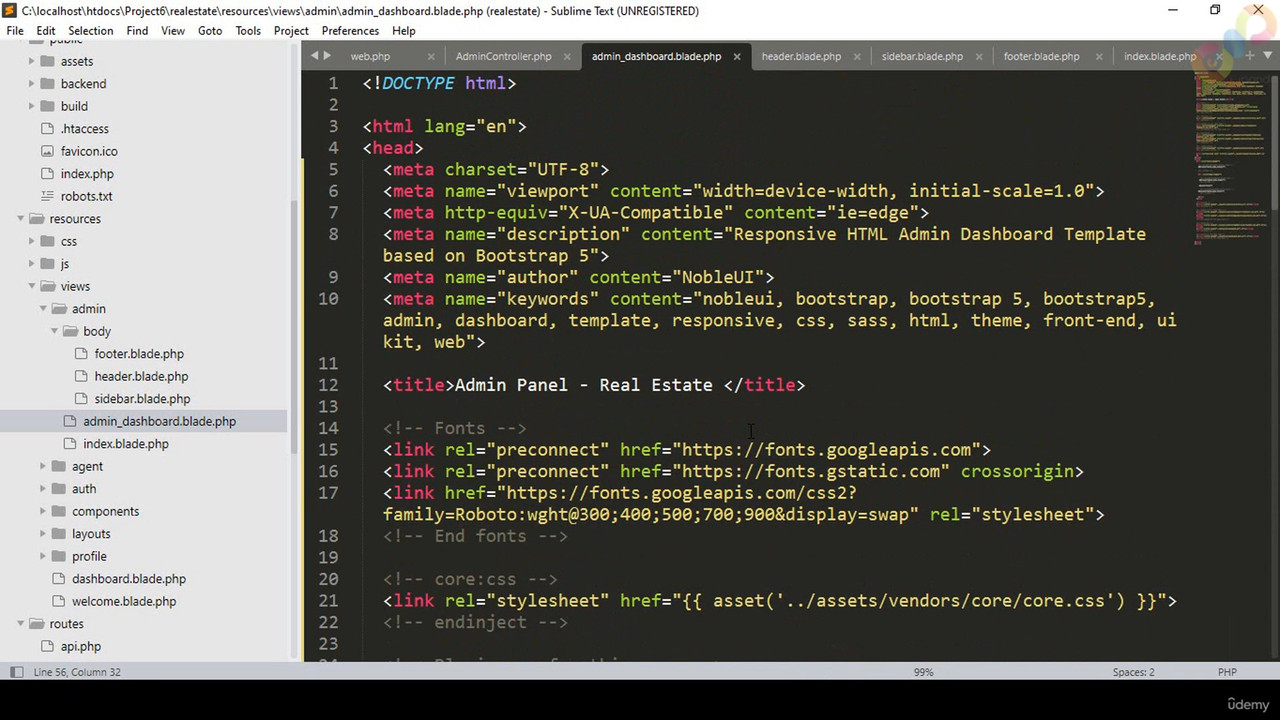
Task: Click the Line 56, Column 32 indicator
Action: [x=77, y=672]
